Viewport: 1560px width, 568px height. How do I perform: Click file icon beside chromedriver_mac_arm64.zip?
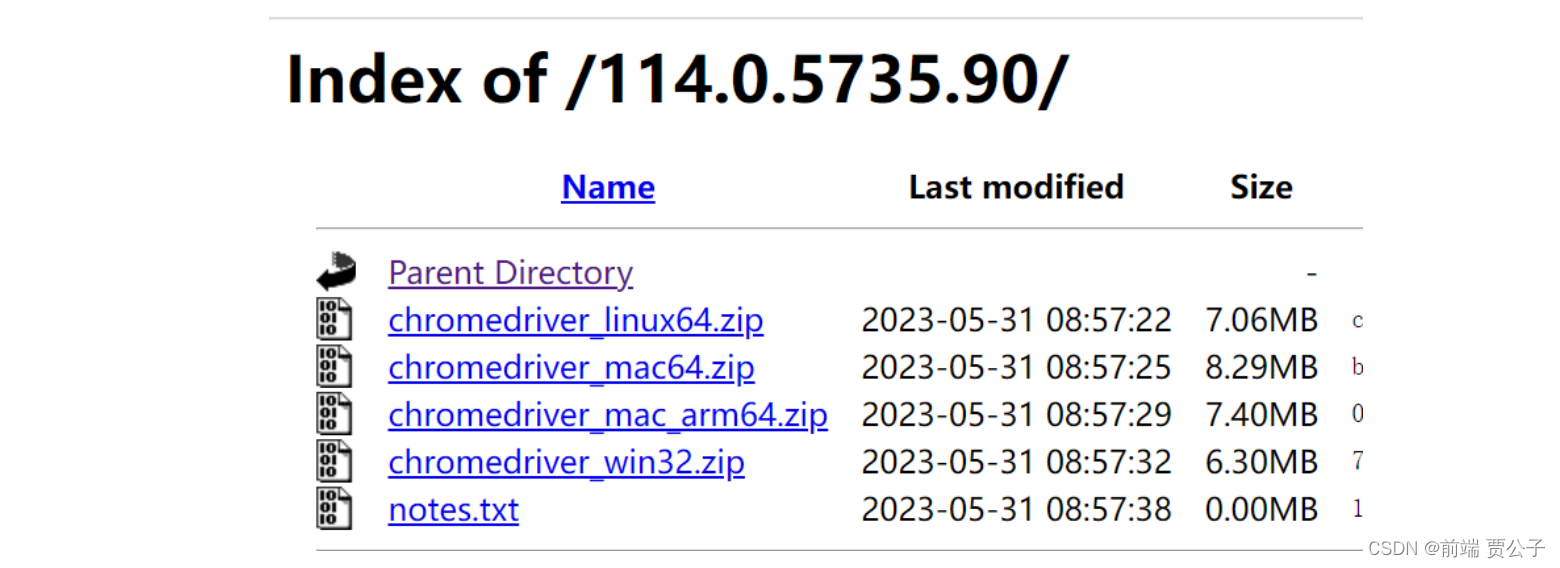click(334, 413)
